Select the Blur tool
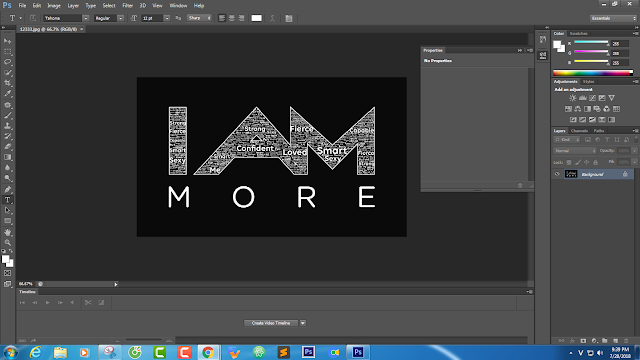 (x=7, y=168)
